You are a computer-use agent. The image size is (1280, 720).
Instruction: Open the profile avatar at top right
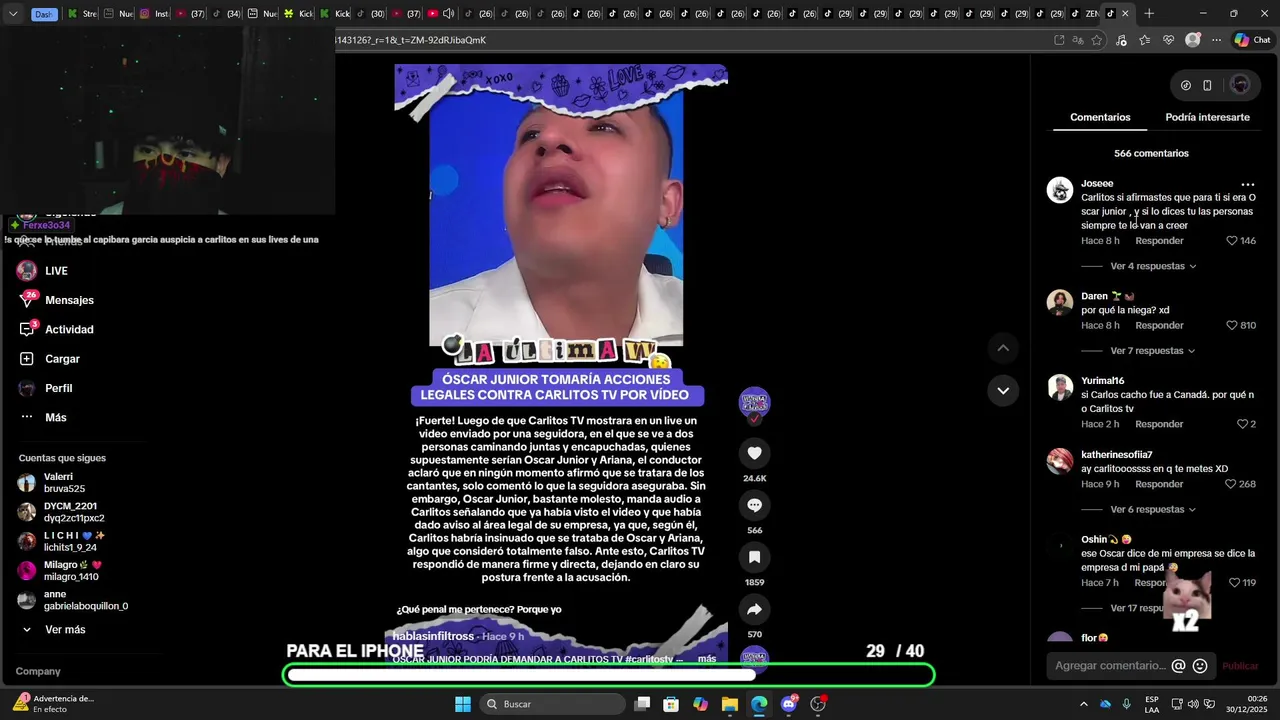1240,85
